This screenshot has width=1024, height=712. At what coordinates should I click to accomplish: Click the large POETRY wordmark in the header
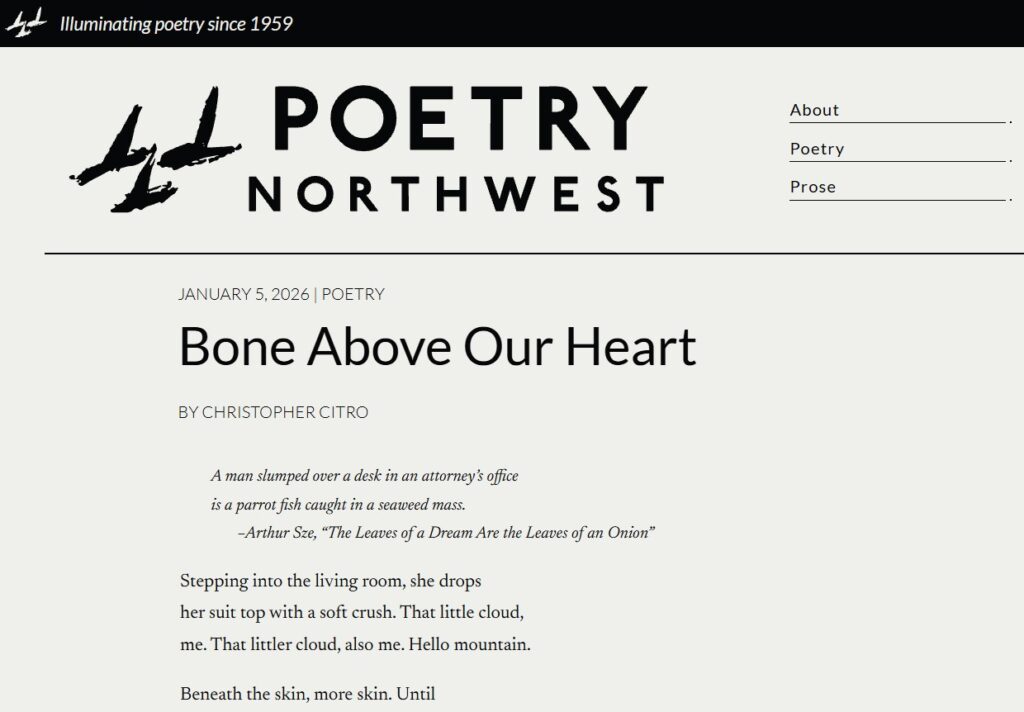click(459, 118)
